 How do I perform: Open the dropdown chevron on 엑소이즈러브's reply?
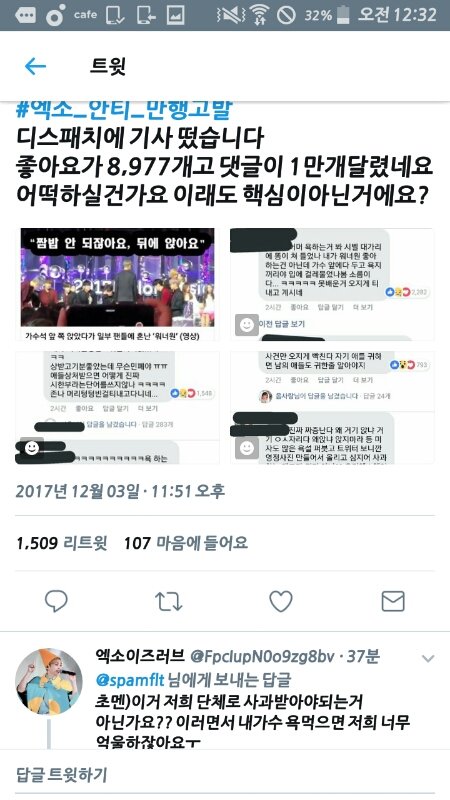point(428,659)
